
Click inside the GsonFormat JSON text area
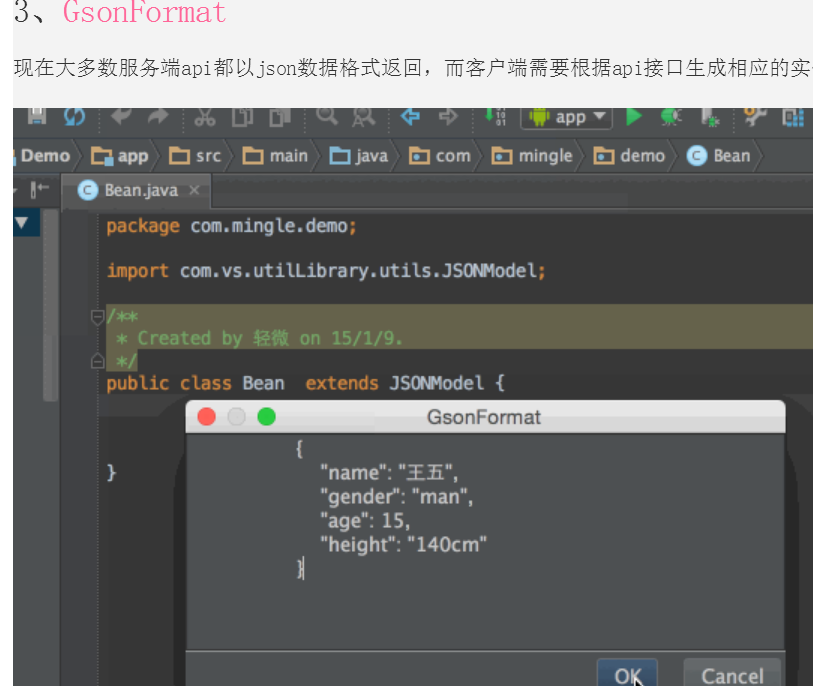click(x=485, y=542)
